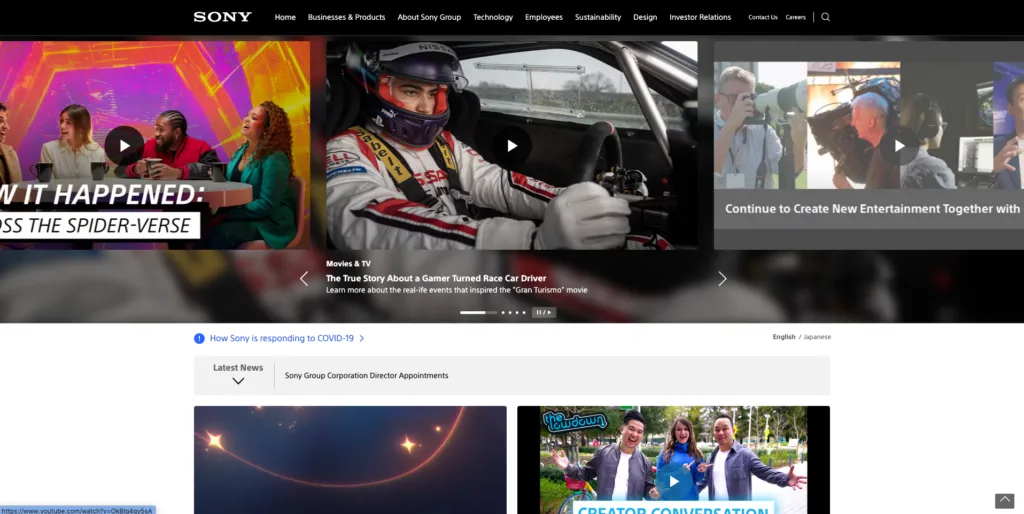Open the Careers link in the header
The width and height of the screenshot is (1024, 514).
795,17
